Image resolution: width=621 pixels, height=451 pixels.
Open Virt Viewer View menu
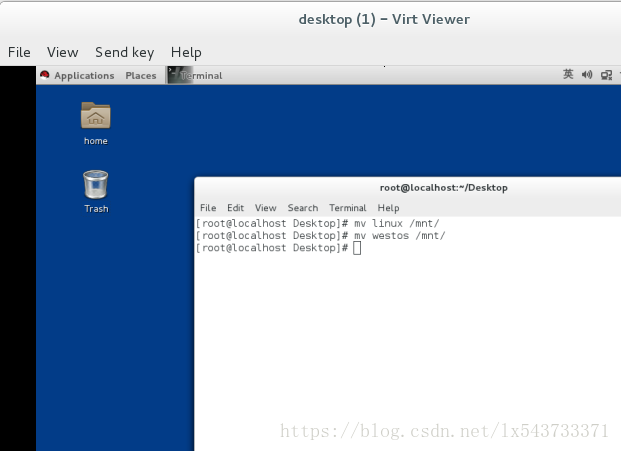(63, 52)
